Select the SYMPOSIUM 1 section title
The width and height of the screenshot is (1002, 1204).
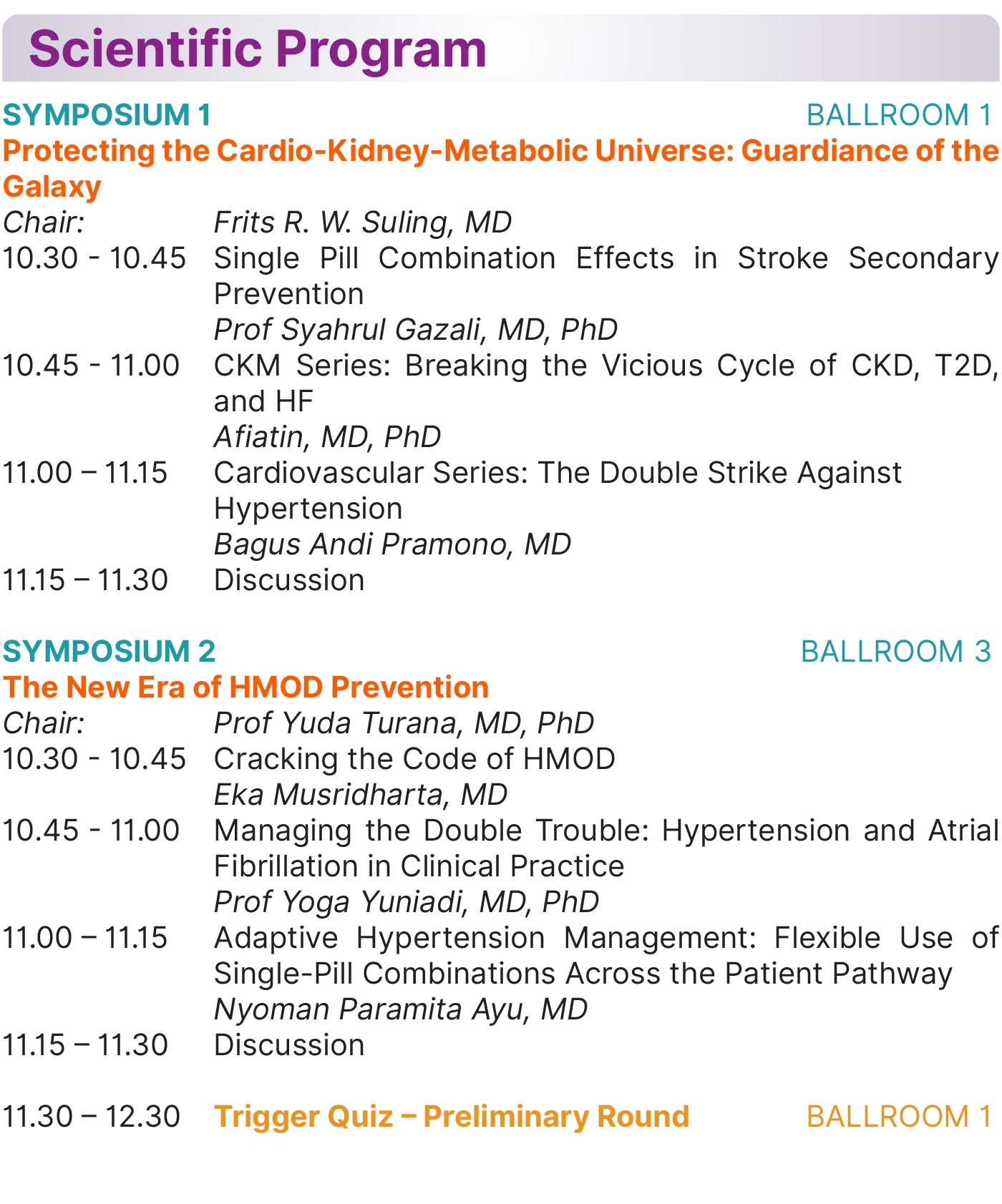tap(107, 115)
